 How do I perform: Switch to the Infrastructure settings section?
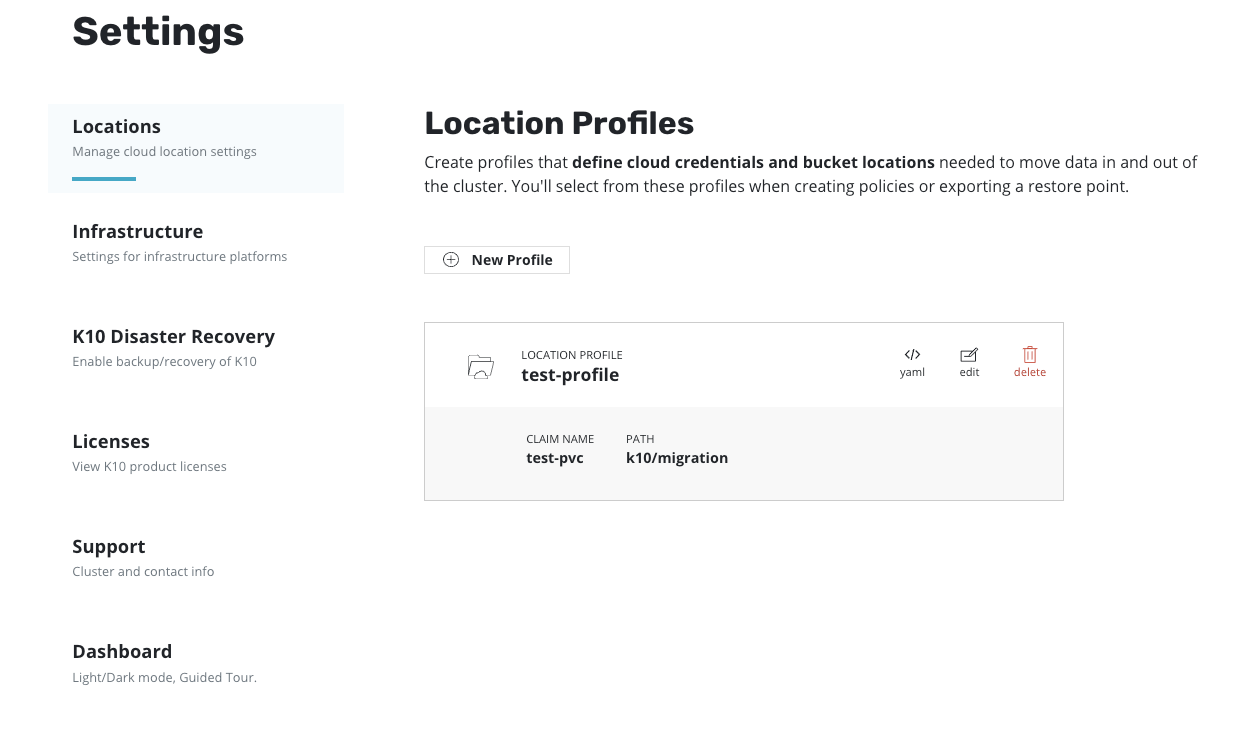tap(137, 231)
